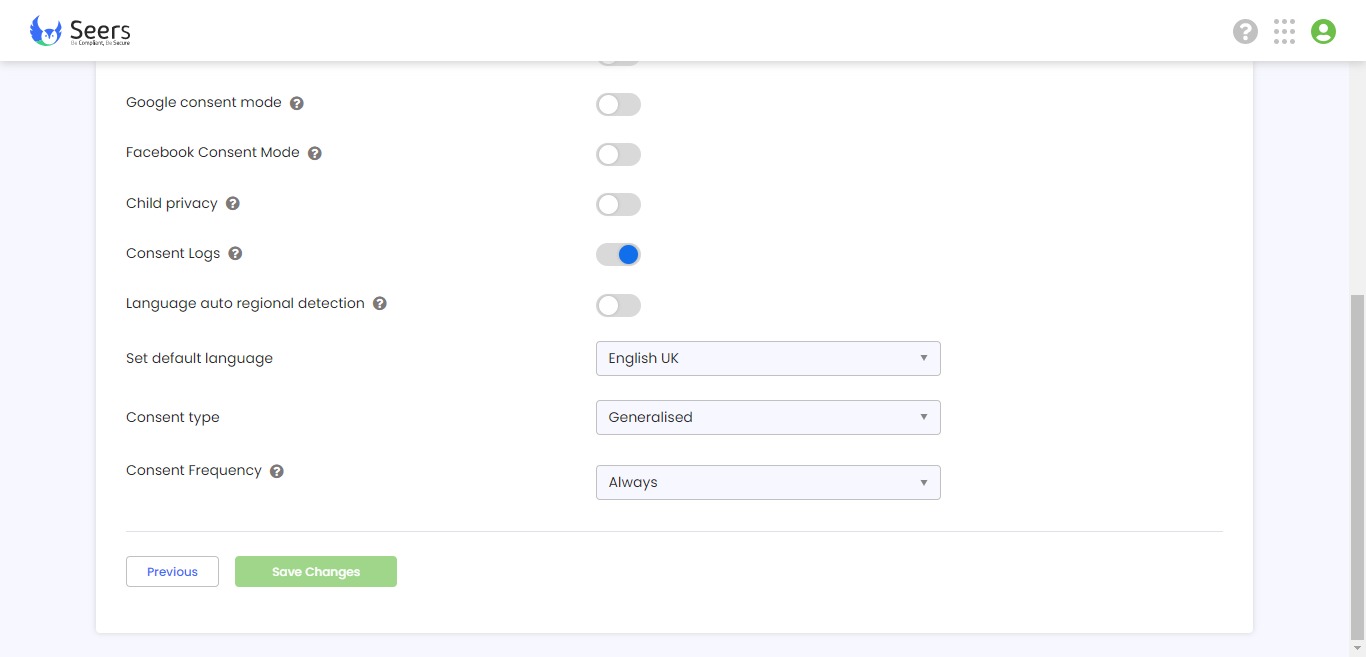Screen dimensions: 1366x657
Task: Click help icon beside Facebook Consent Mode
Action: click(314, 153)
